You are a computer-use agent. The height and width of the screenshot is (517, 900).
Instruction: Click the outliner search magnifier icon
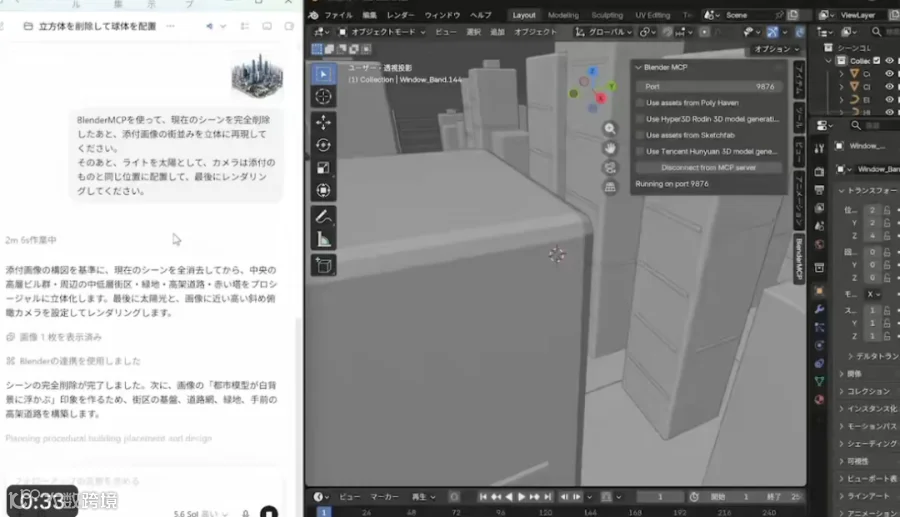pos(876,32)
